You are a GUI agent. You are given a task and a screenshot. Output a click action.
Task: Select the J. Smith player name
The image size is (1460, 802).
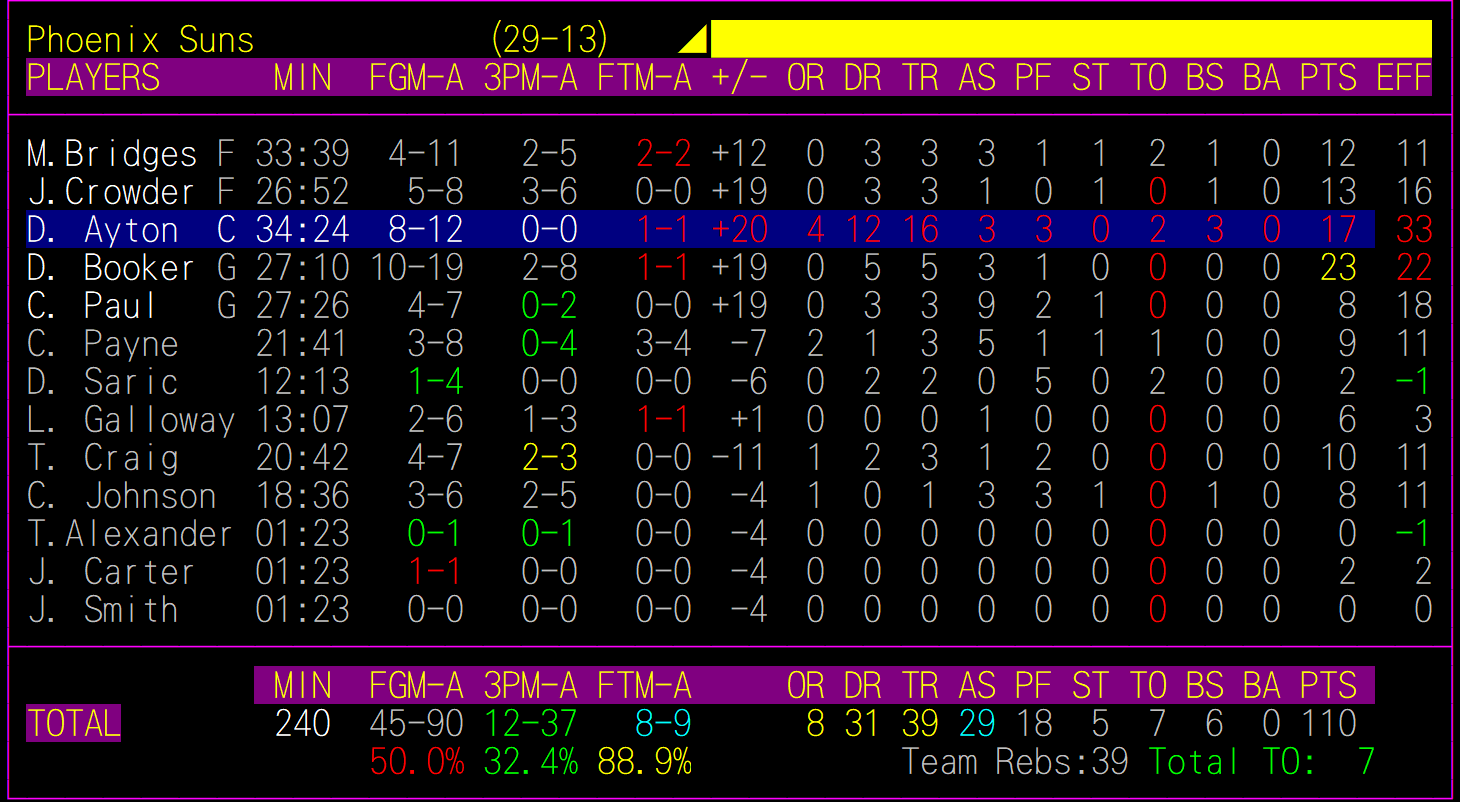click(x=102, y=610)
